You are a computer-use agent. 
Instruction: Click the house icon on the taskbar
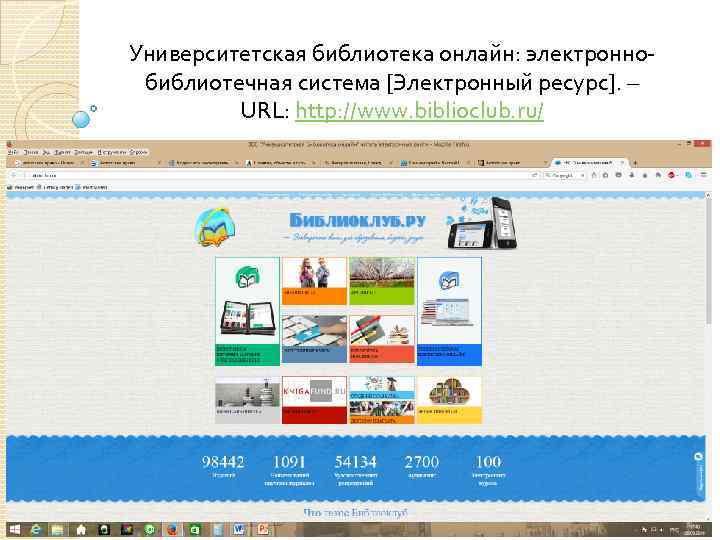pyautogui.click(x=81, y=530)
